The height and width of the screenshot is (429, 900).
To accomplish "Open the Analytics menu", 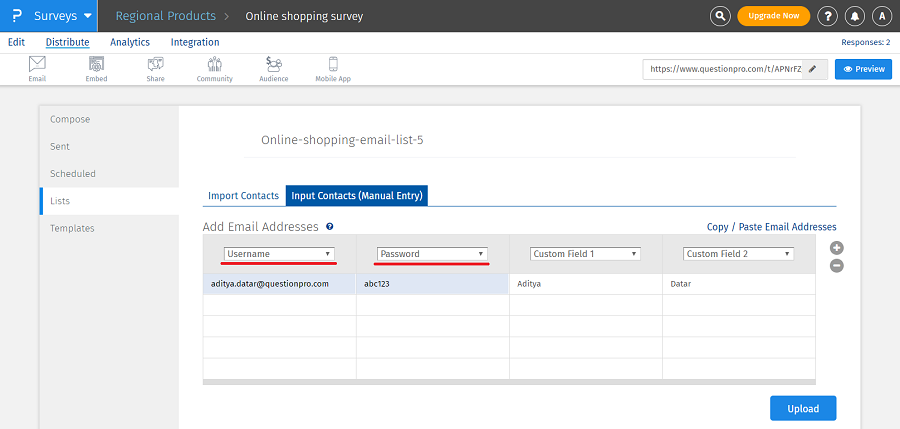I will [130, 42].
